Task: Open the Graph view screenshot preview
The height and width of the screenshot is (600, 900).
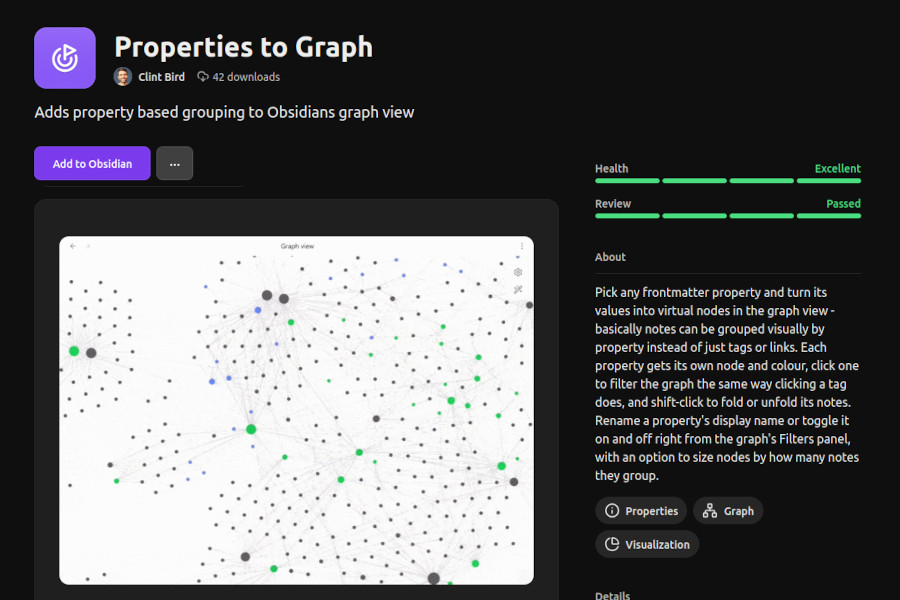Action: click(x=296, y=411)
